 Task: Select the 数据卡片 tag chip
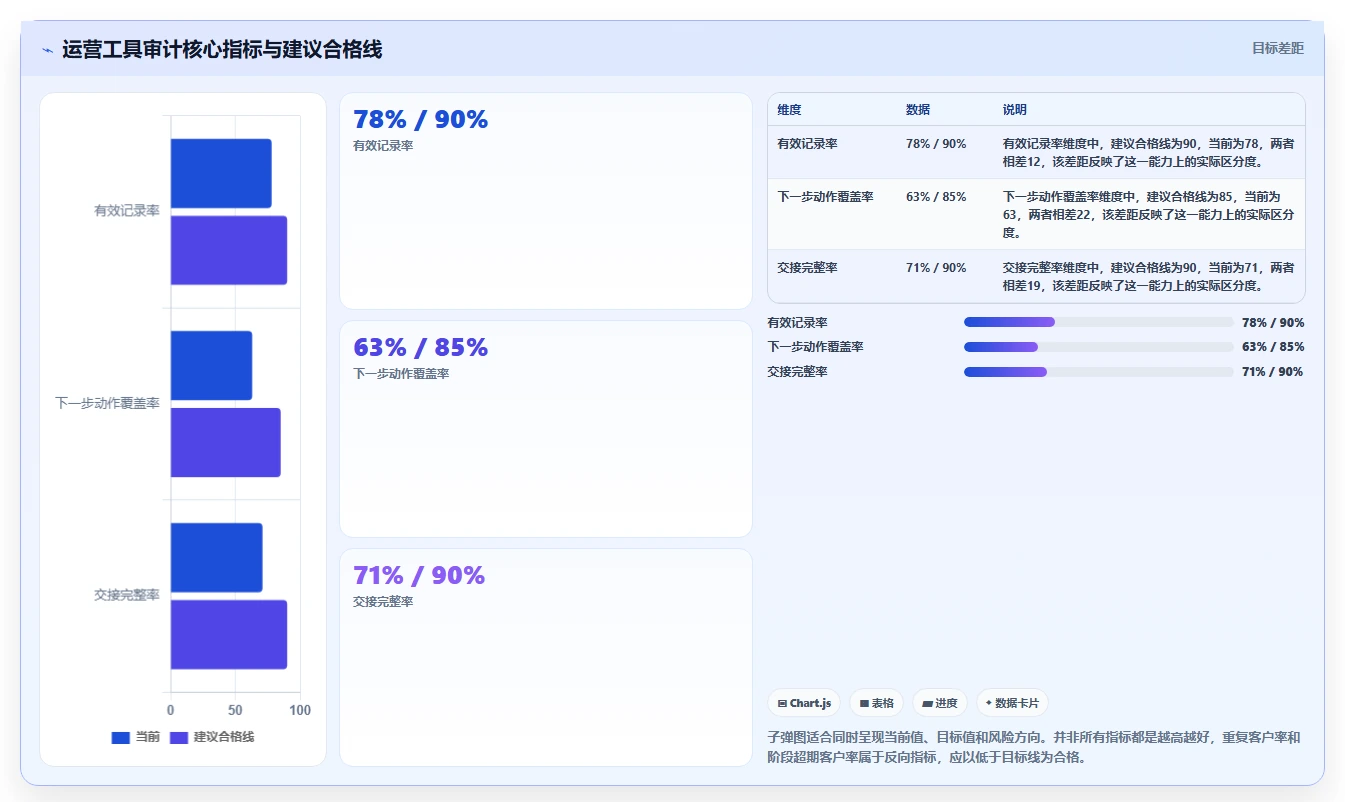[1012, 703]
